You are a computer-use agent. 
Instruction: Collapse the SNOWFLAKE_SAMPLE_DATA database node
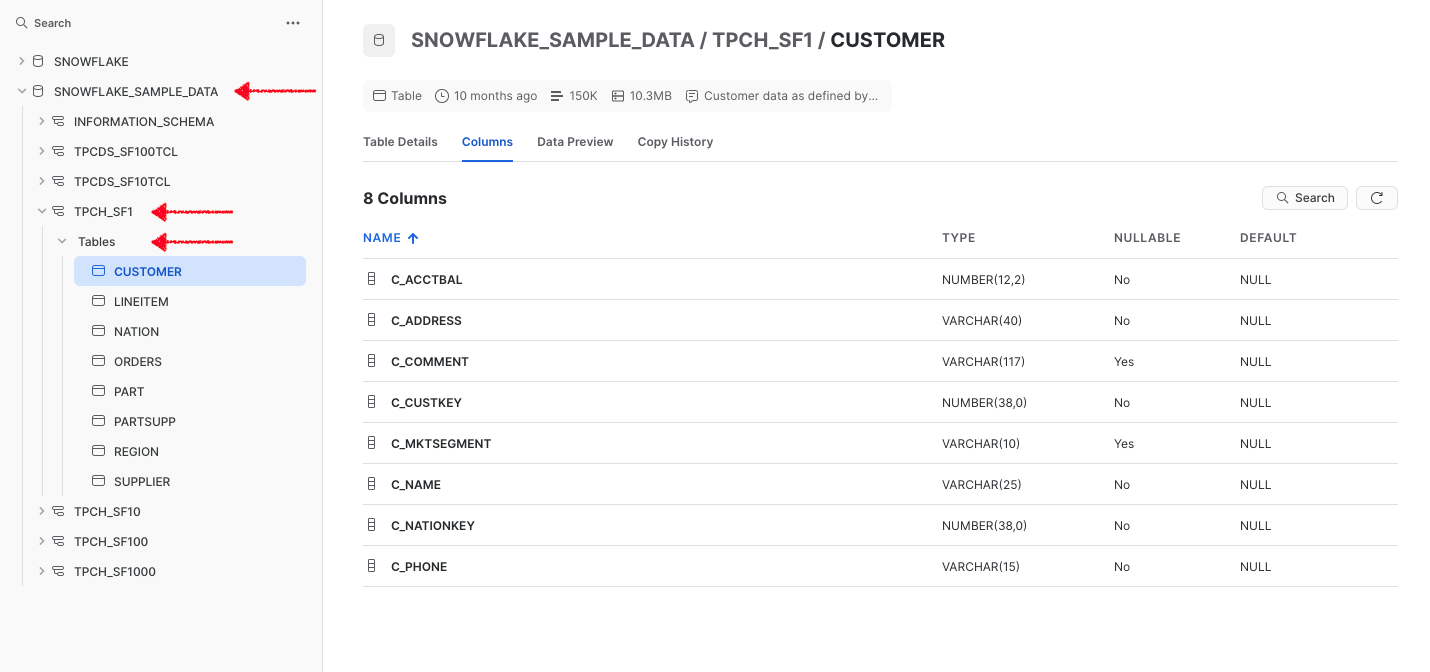point(22,91)
